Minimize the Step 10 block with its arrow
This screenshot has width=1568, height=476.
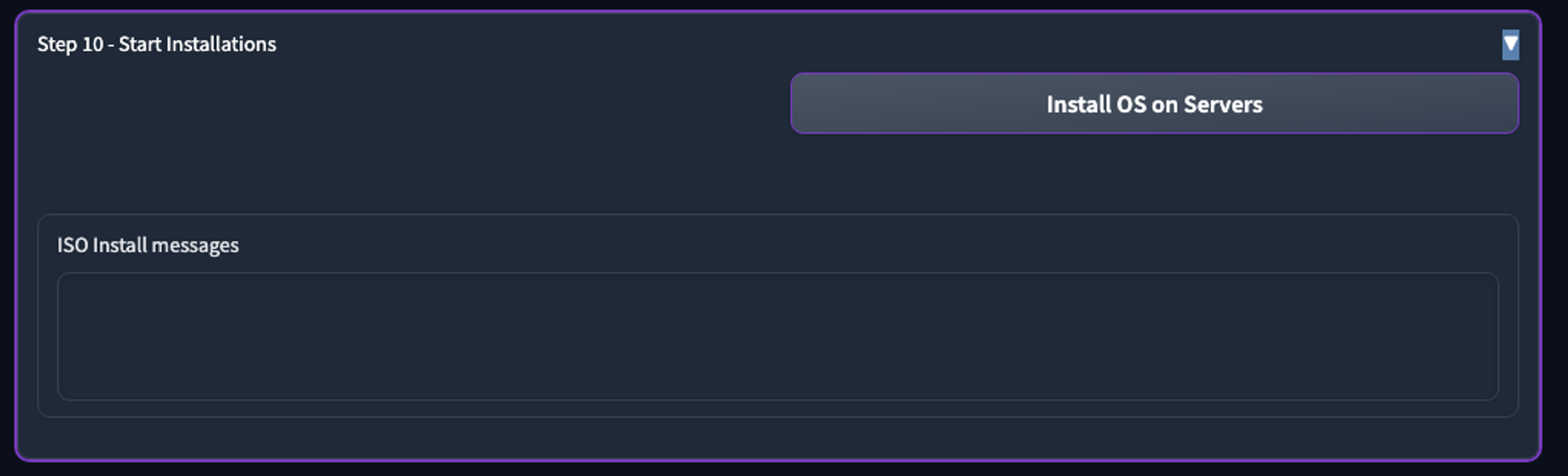pyautogui.click(x=1510, y=45)
